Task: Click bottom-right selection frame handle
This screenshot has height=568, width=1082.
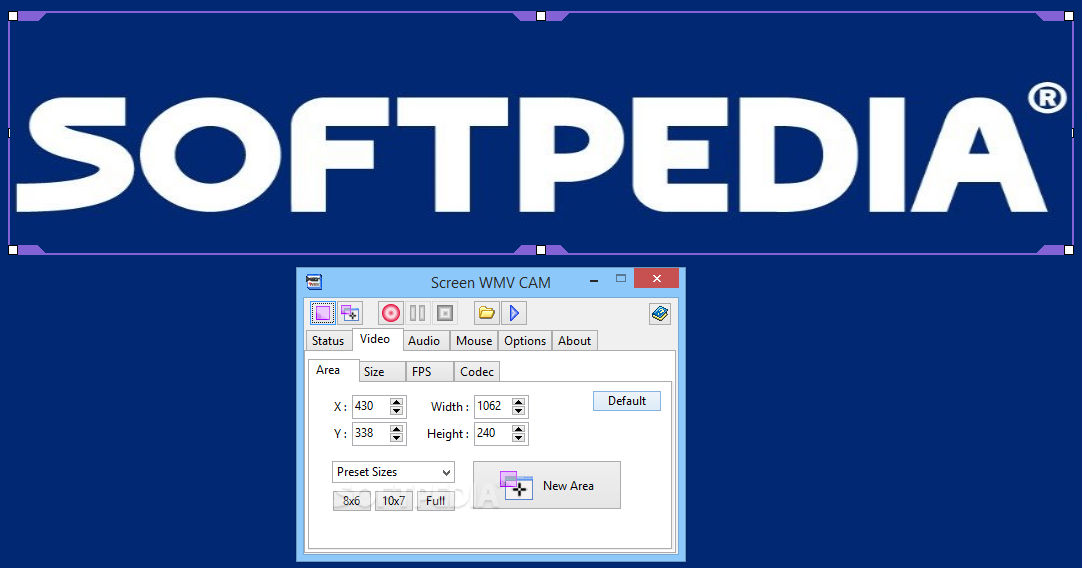Action: point(1069,250)
